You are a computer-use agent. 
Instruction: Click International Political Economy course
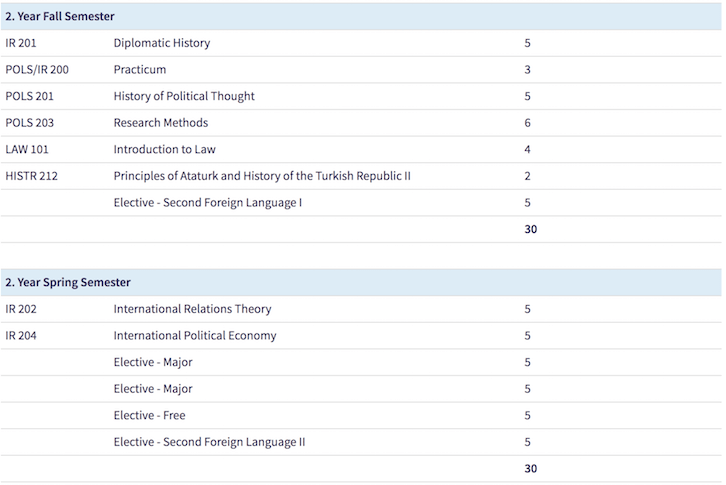pos(195,336)
